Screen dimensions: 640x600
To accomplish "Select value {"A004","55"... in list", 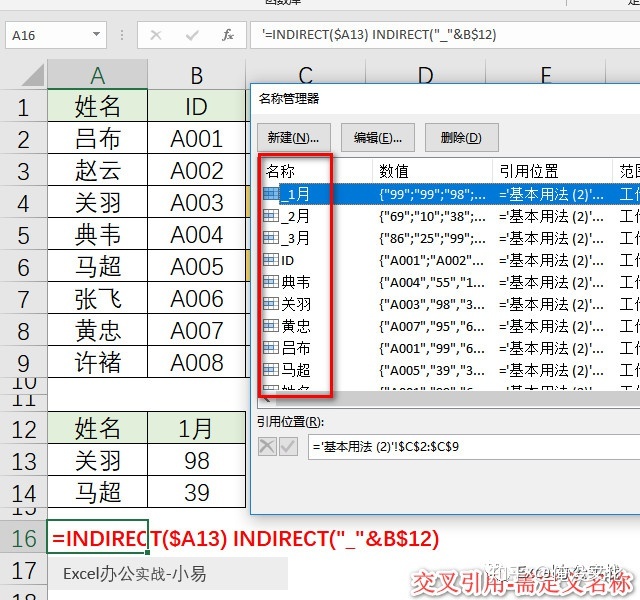I will pyautogui.click(x=432, y=282).
